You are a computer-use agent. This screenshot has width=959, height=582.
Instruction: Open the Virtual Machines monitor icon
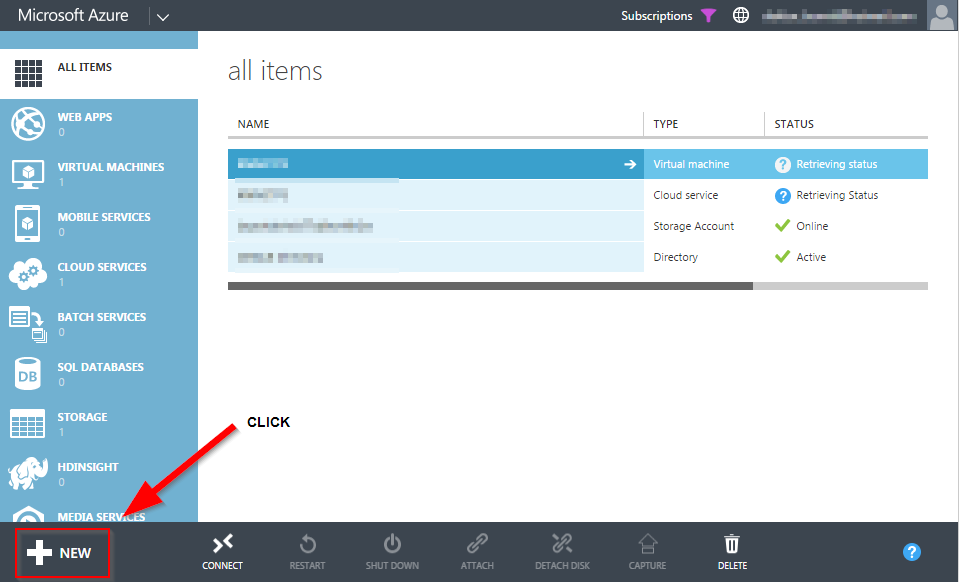pos(28,174)
